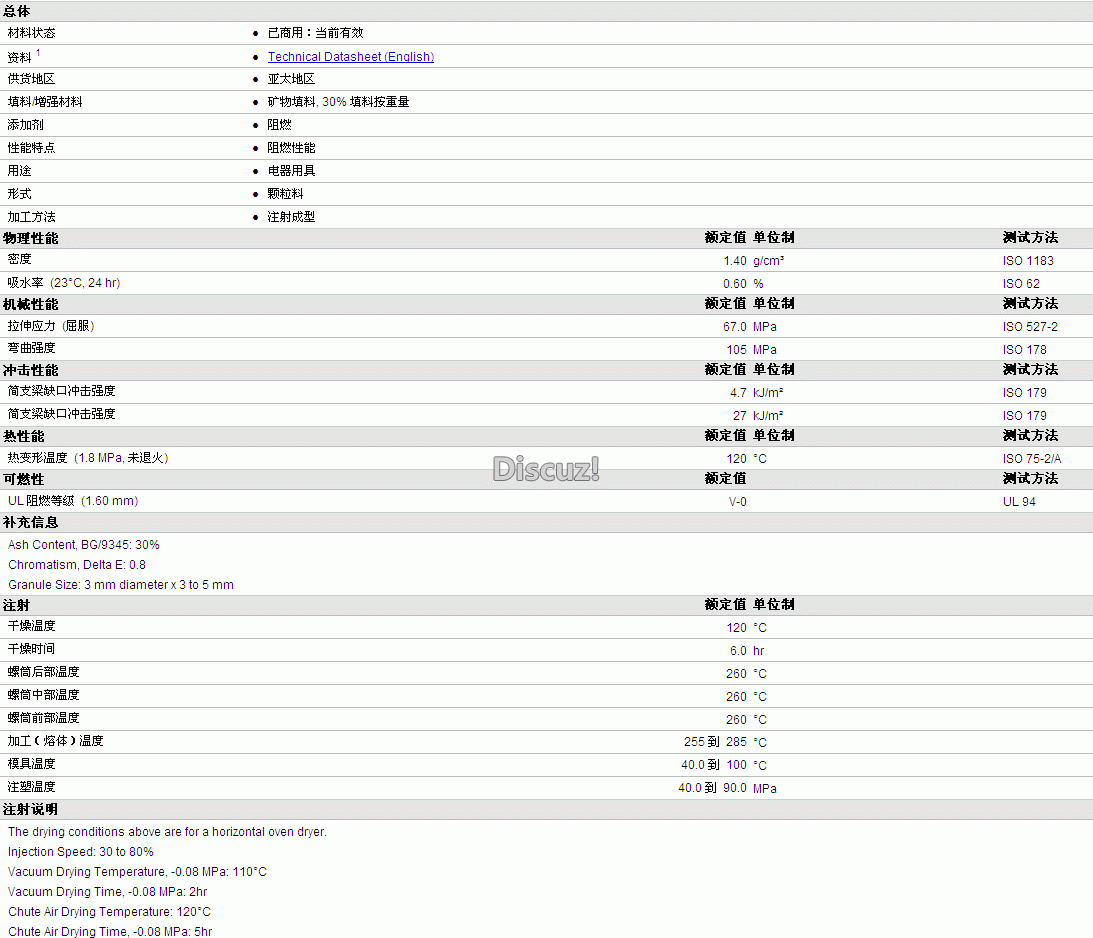Click the UL 94 test method
This screenshot has width=1093, height=938.
pos(1019,502)
